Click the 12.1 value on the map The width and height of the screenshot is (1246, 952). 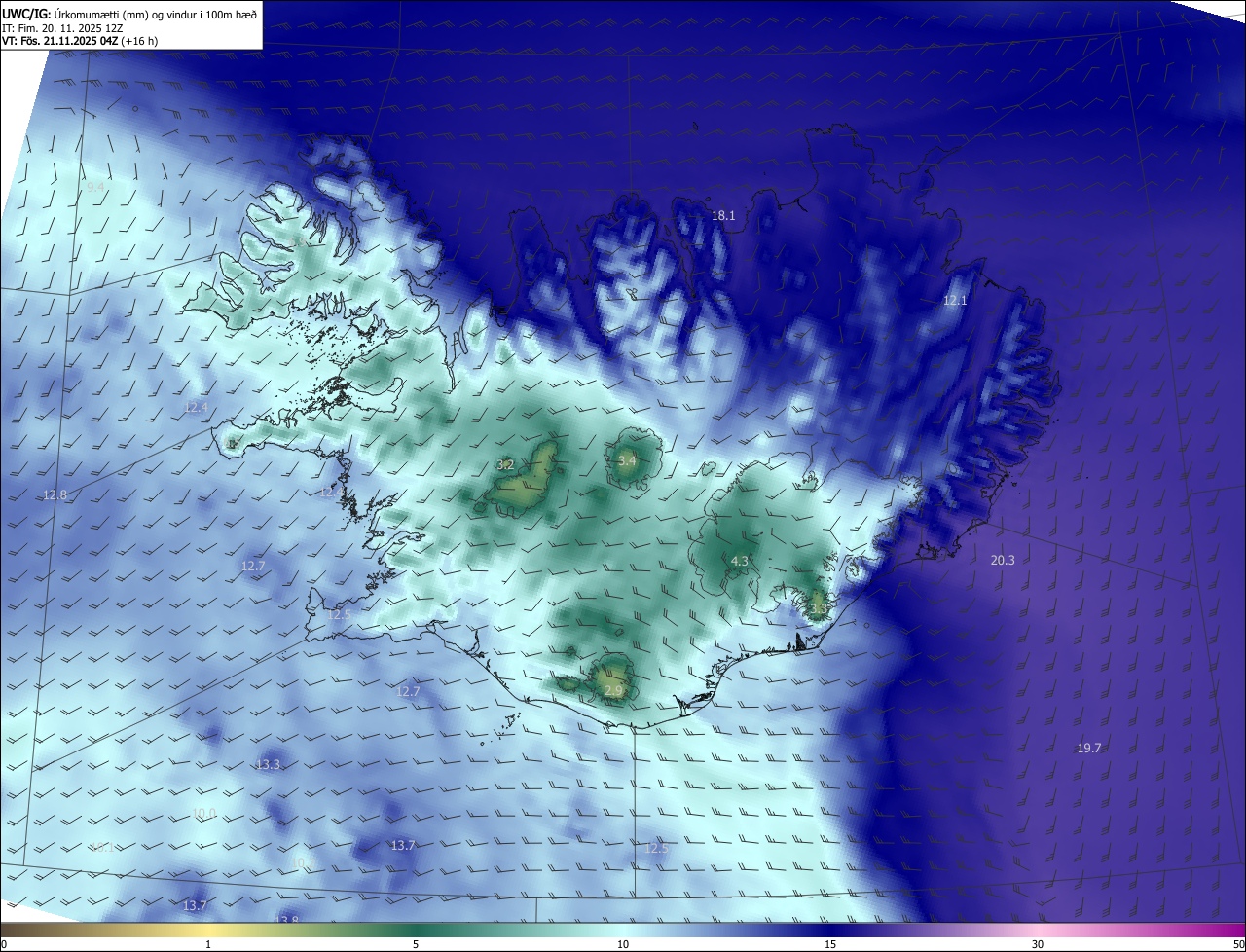[x=955, y=301]
